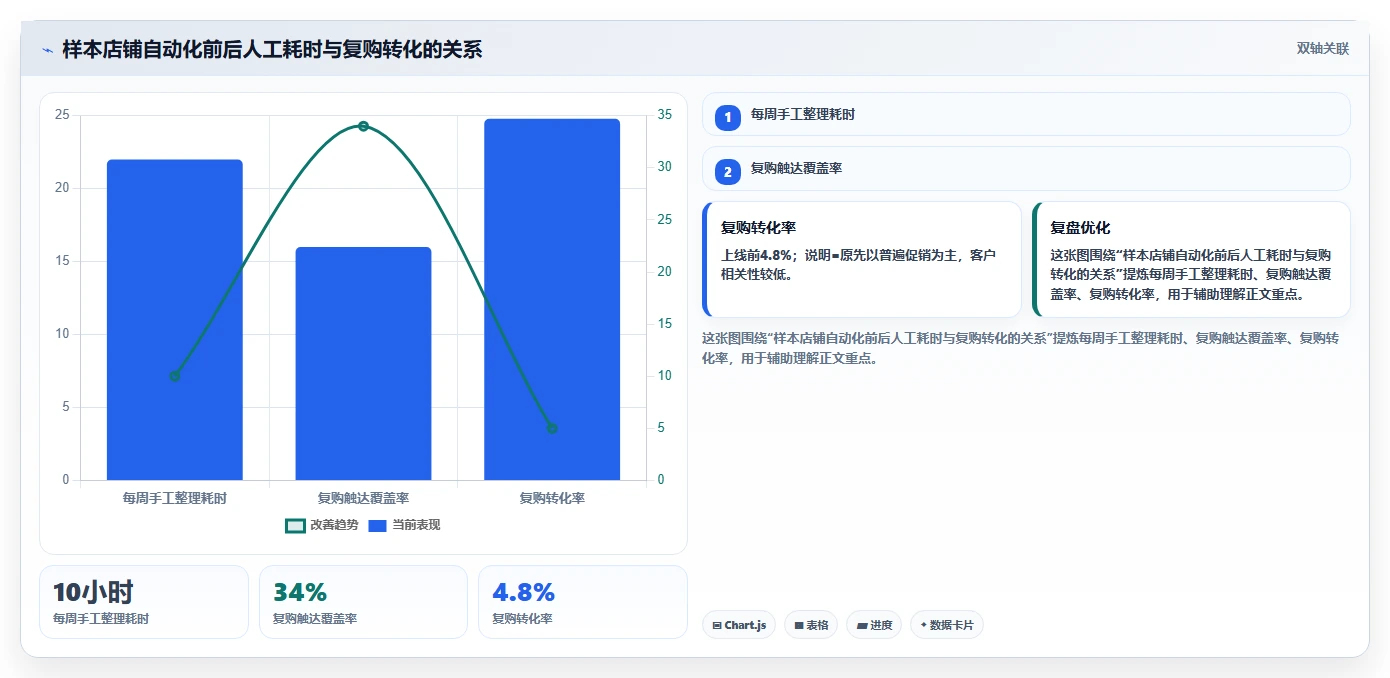Click the Chart.js tag chip
This screenshot has height=678, width=1390.
tap(739, 625)
